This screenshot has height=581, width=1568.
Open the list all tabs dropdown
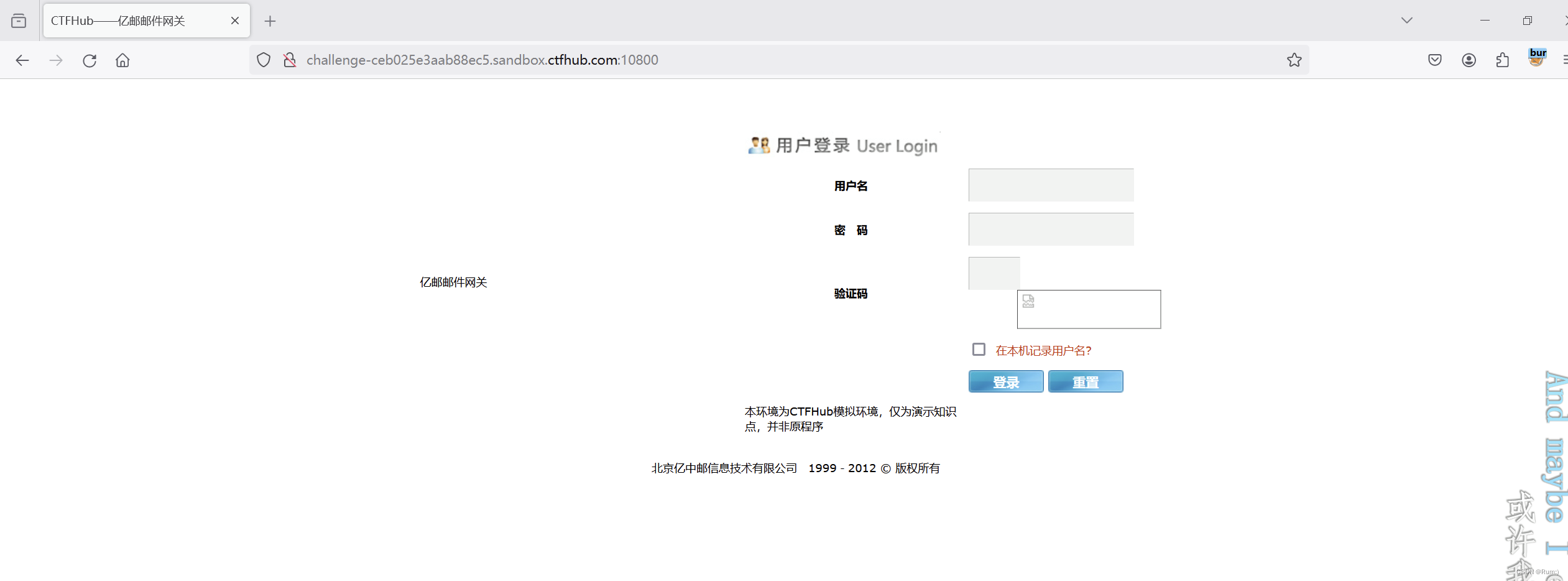point(1407,20)
